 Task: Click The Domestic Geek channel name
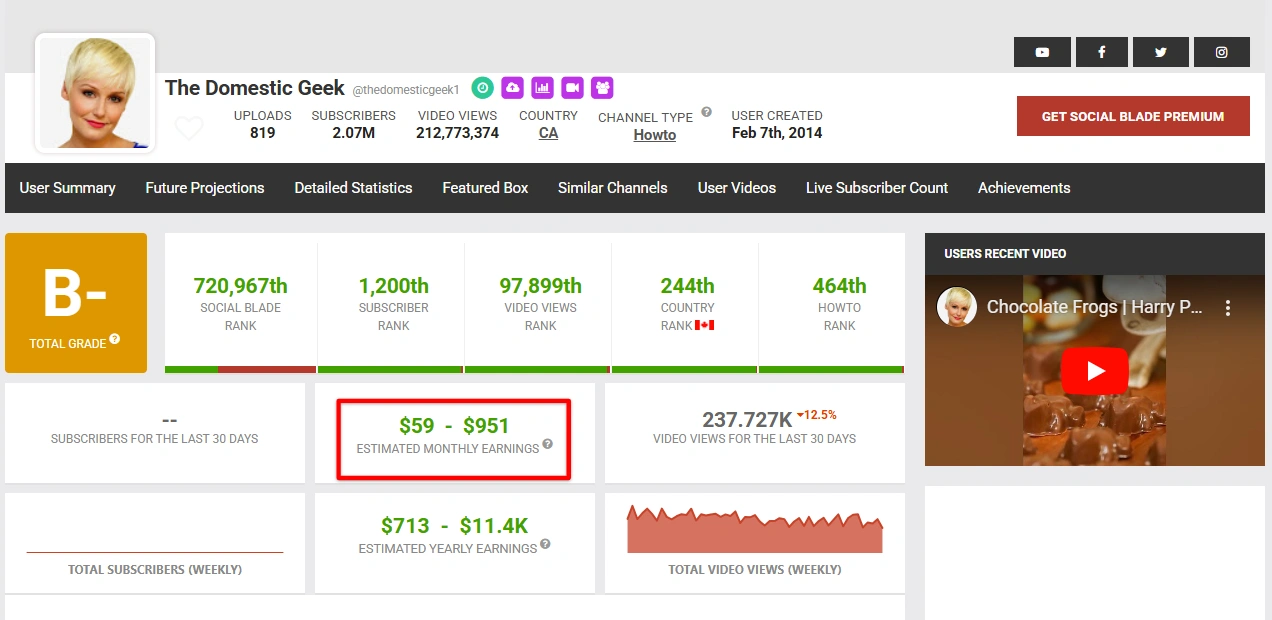255,88
